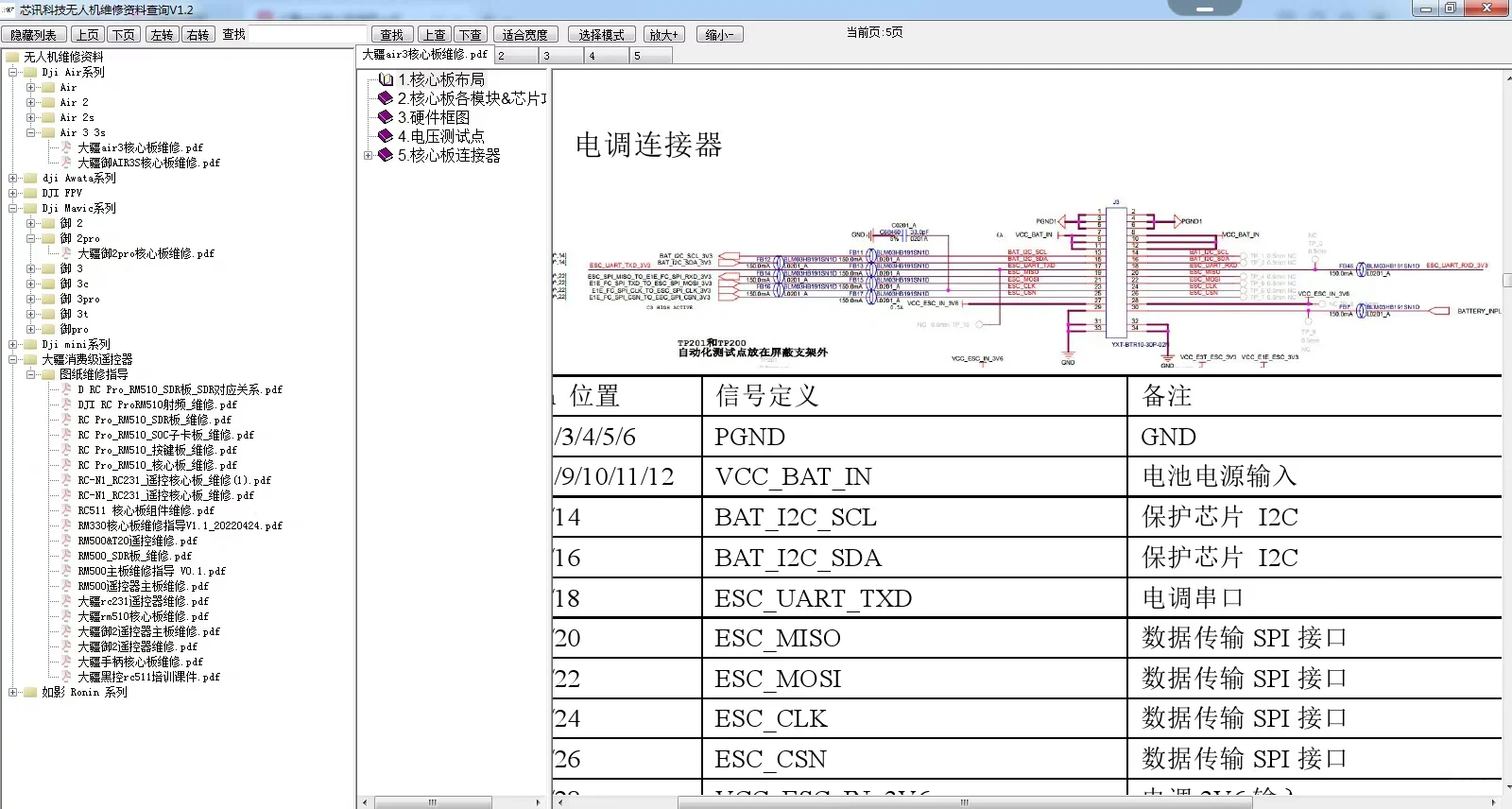
Task: Click 上查 to find previous
Action: [434, 34]
